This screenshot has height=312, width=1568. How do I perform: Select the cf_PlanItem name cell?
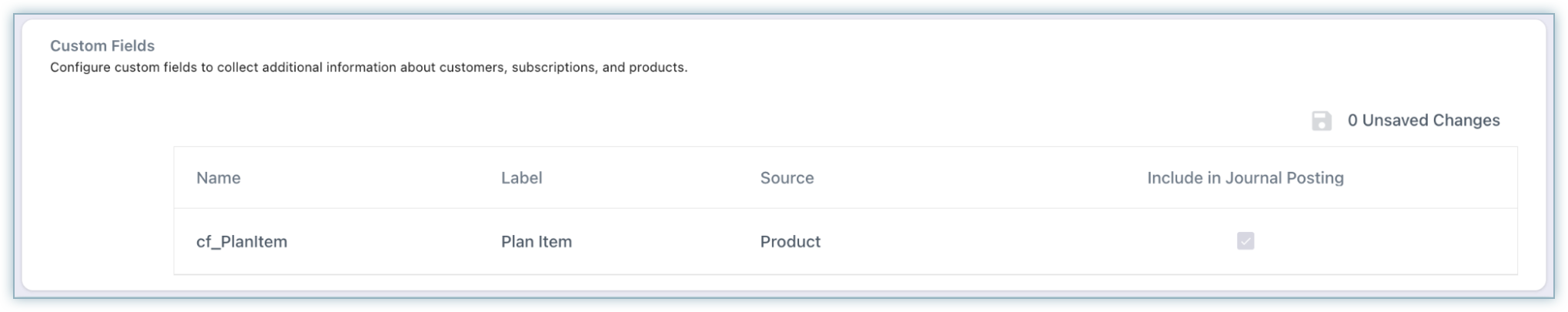point(242,242)
